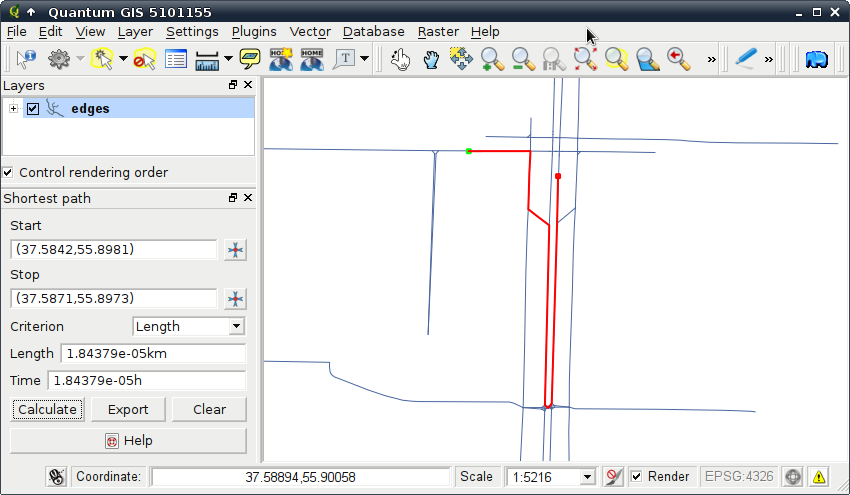850x495 pixels.
Task: Activate the Measure Line tool
Action: tap(207, 59)
